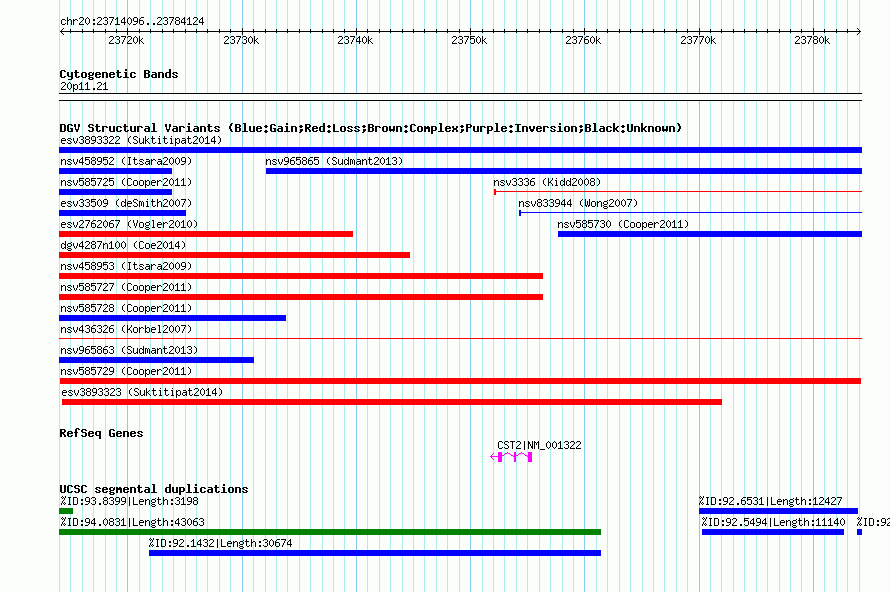This screenshot has width=890, height=592.
Task: Click the red esv3893323 loss bar
Action: [x=392, y=402]
